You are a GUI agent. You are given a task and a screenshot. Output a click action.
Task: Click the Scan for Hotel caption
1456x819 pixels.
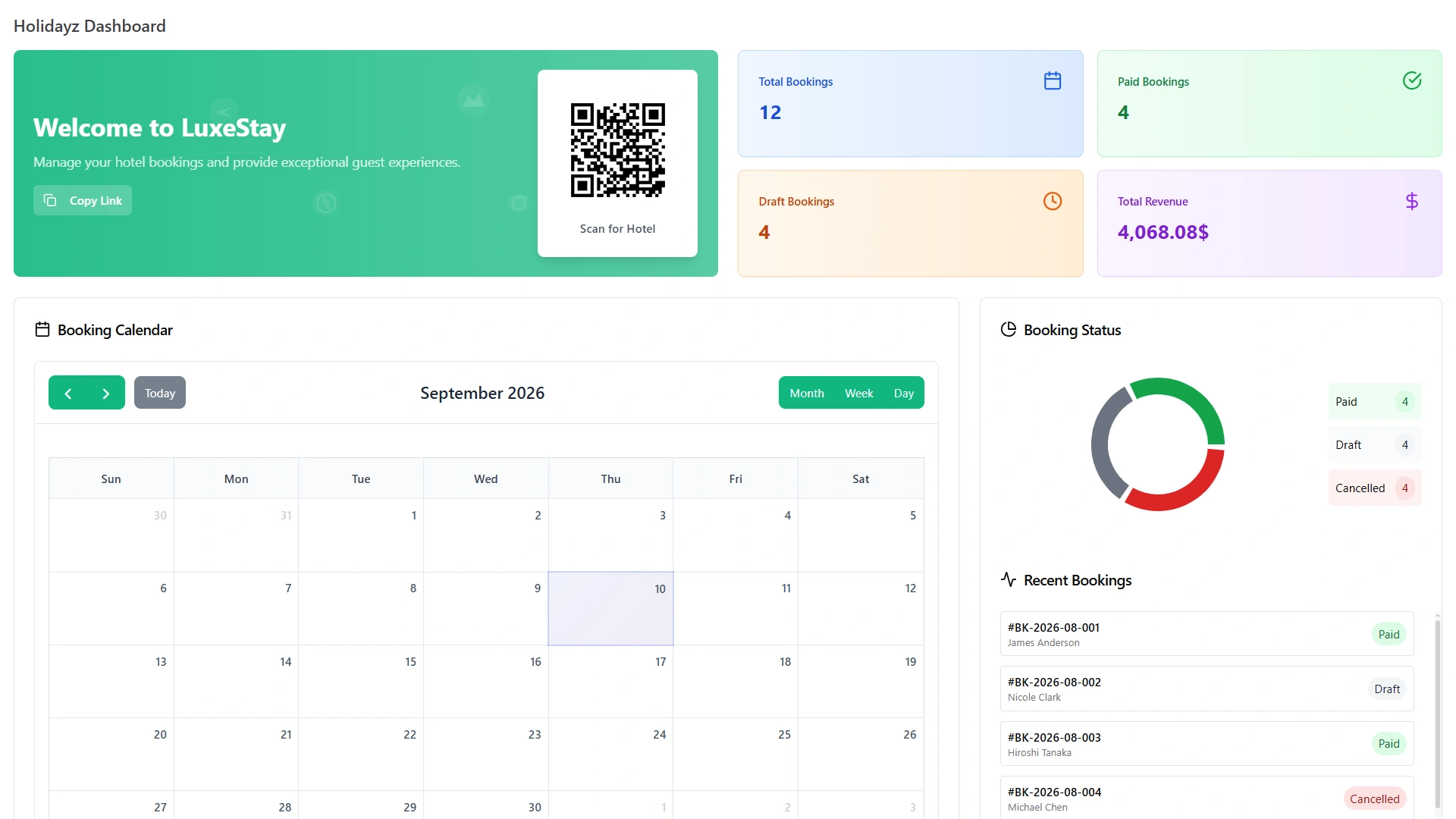[618, 229]
